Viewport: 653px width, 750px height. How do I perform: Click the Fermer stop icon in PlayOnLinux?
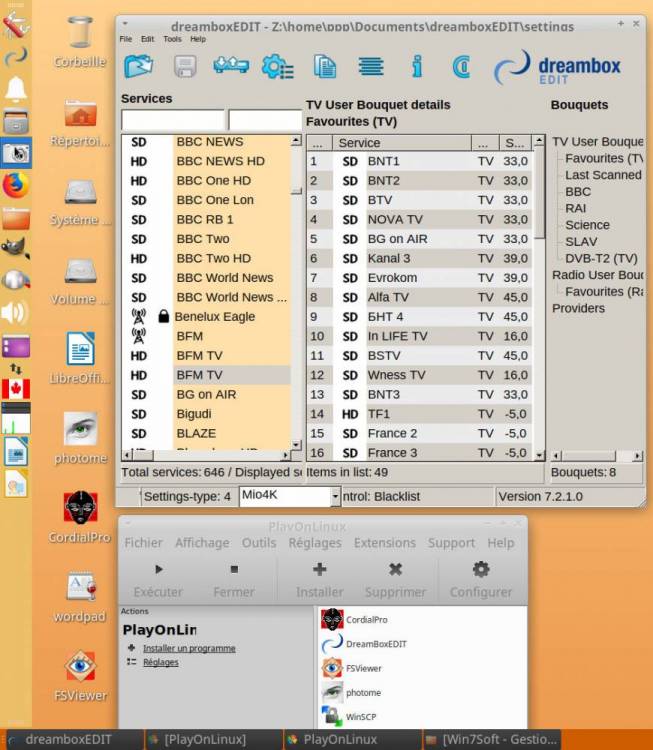pyautogui.click(x=234, y=569)
